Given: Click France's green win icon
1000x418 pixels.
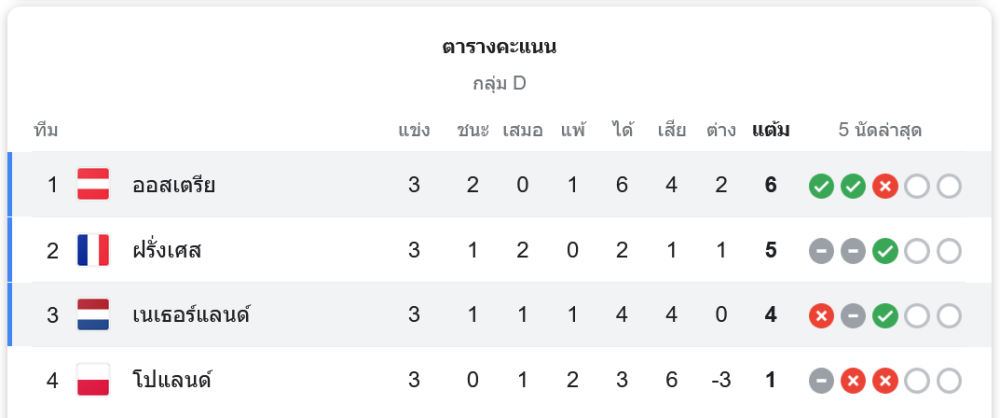Looking at the screenshot, I should (885, 251).
